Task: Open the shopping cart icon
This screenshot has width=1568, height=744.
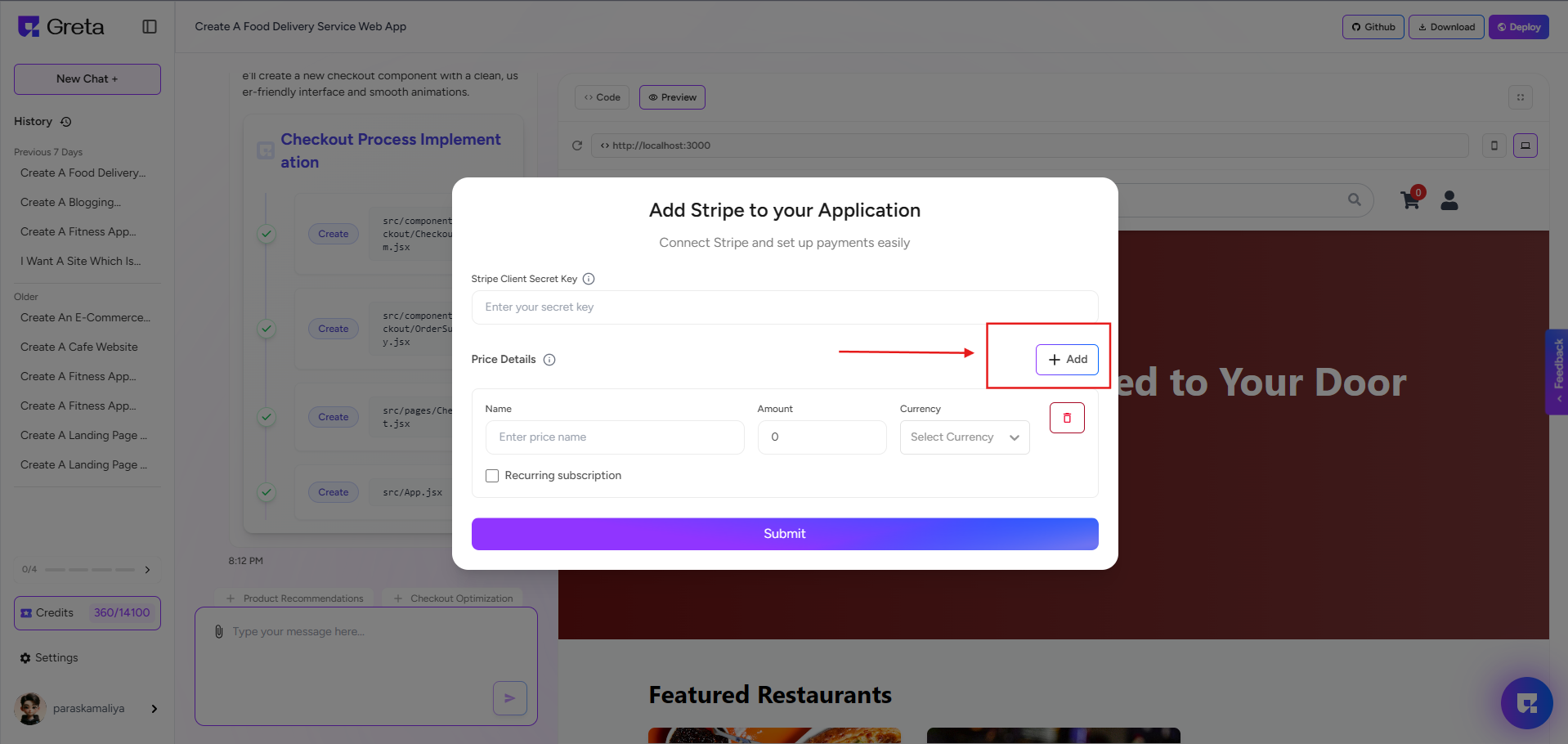Action: pos(1410,200)
